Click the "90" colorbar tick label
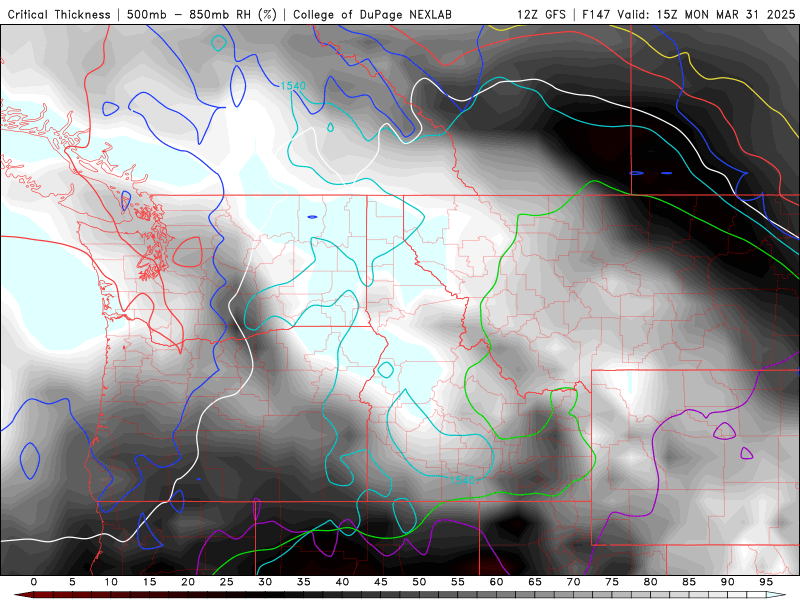Viewport: 800px width, 600px height. tap(728, 582)
